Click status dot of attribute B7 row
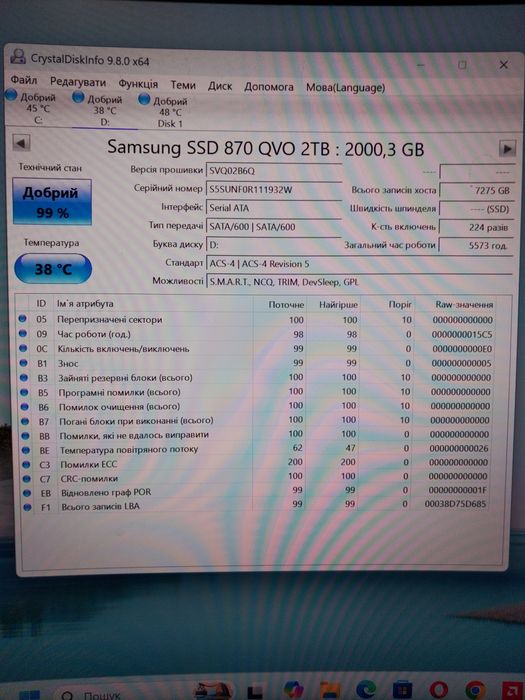 [25, 421]
